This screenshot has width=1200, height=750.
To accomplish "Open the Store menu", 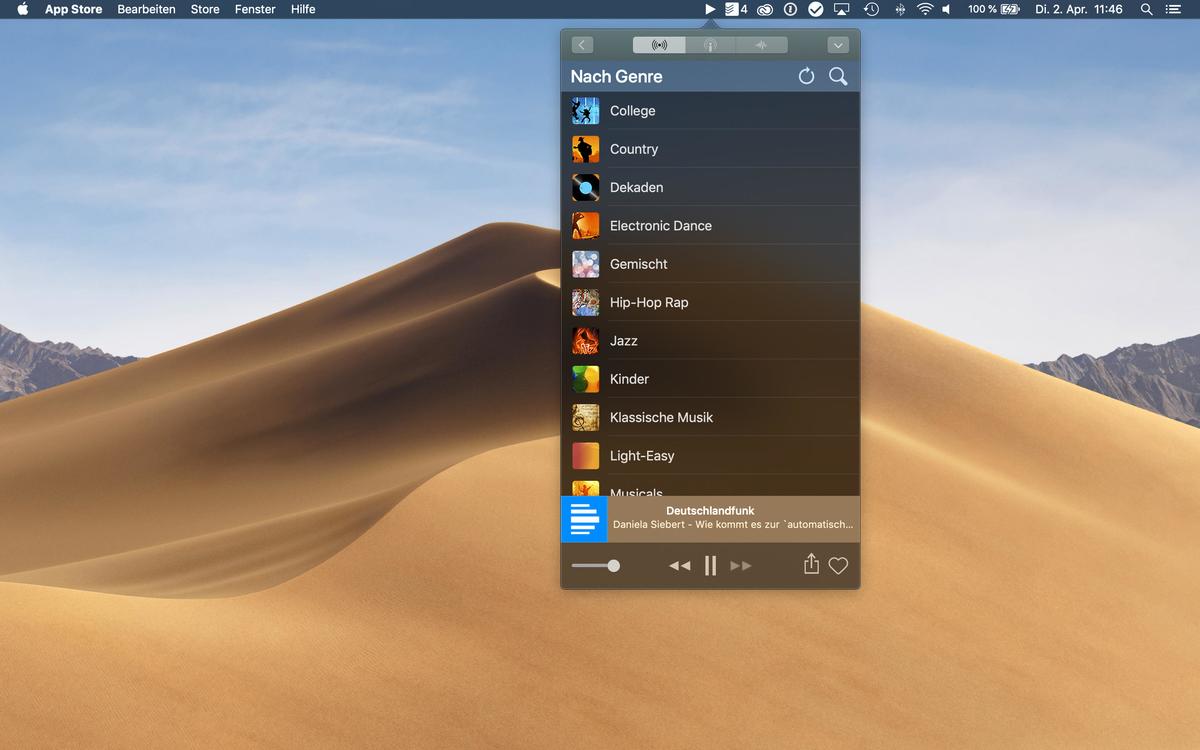I will 205,9.
